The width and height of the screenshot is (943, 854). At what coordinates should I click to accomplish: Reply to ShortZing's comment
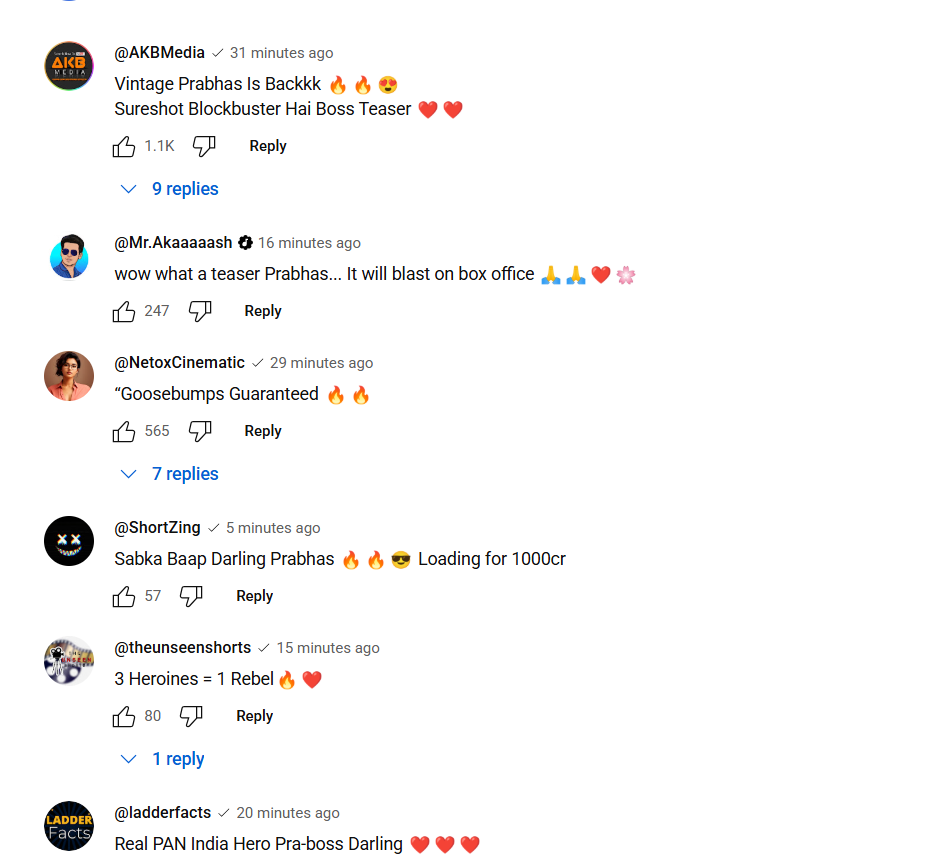coord(254,596)
